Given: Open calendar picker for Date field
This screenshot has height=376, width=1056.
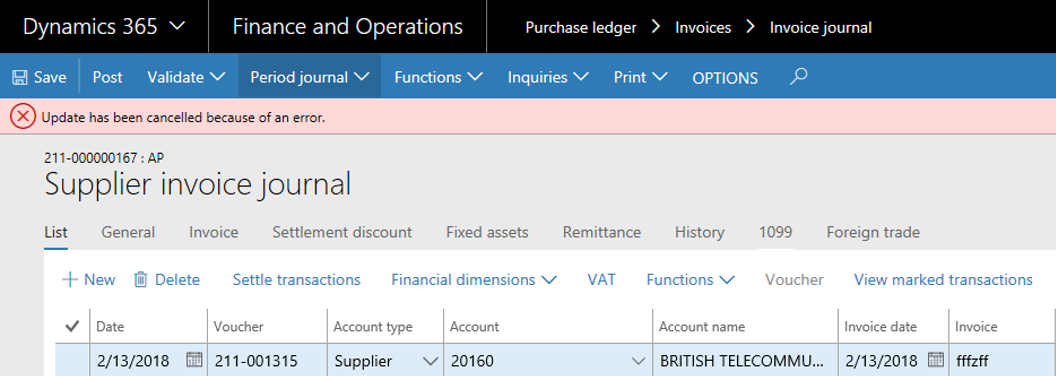Looking at the screenshot, I should coord(194,359).
